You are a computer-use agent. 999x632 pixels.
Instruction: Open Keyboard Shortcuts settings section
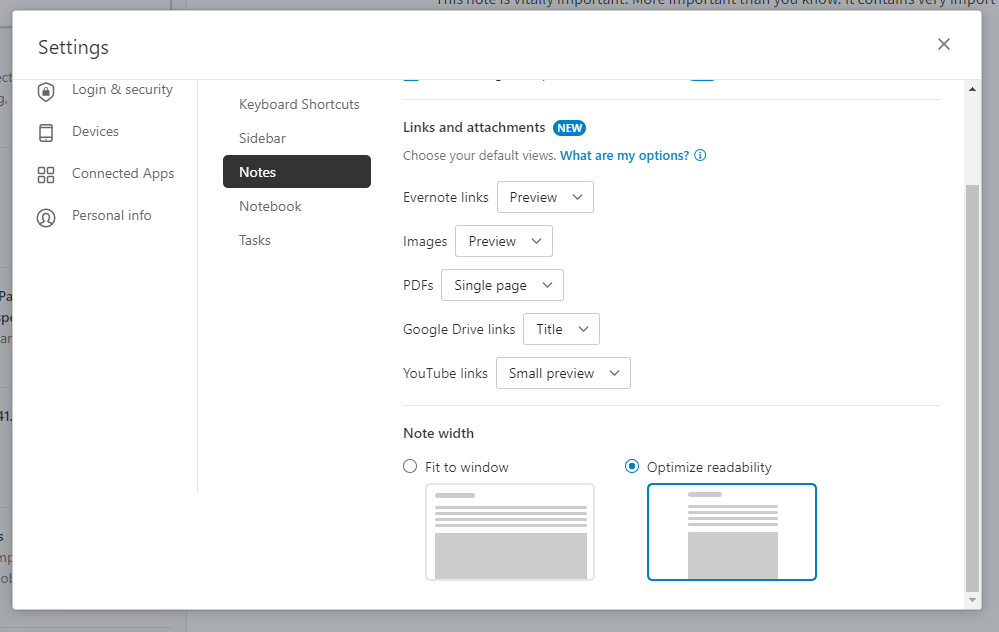tap(299, 104)
